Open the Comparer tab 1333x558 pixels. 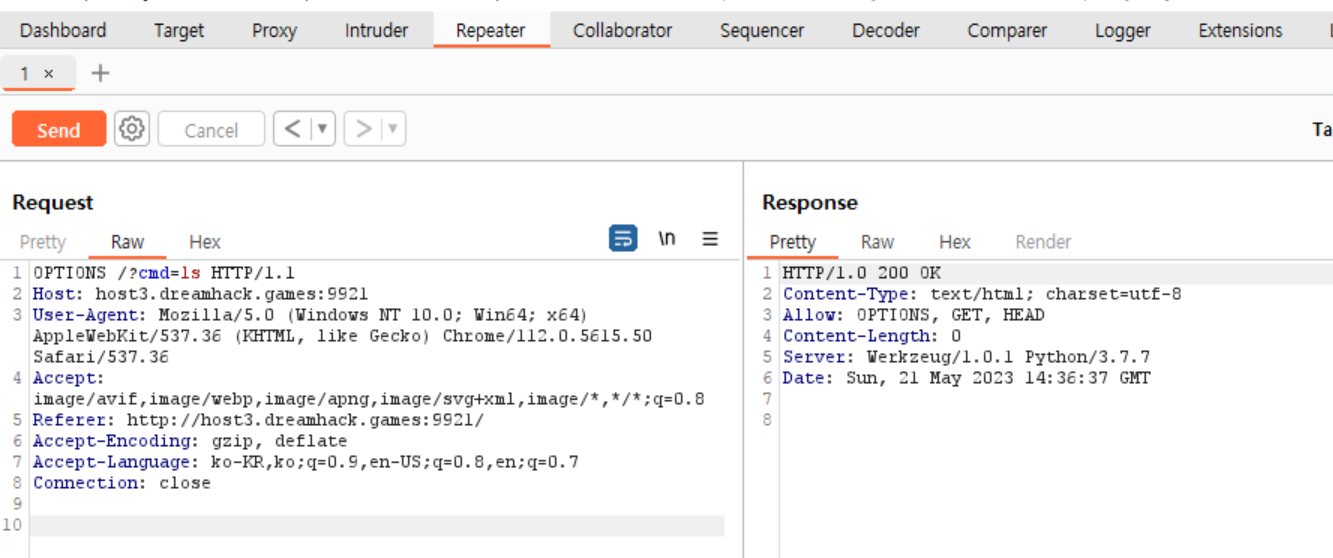click(x=1009, y=30)
